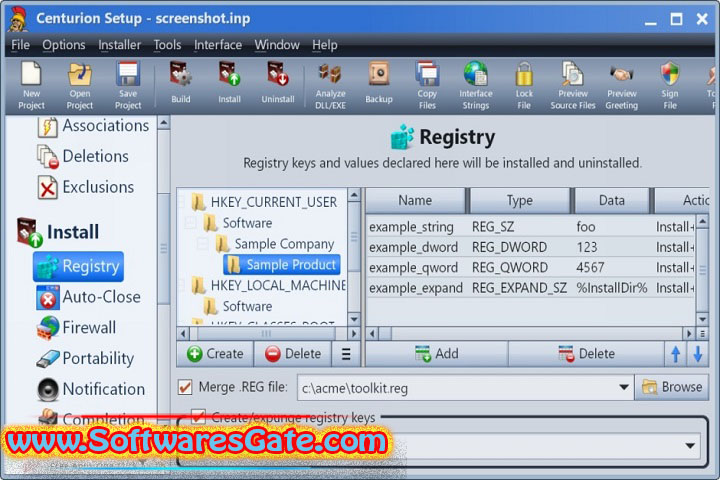Click registry tree vertical scrollbar down arrow

point(354,319)
